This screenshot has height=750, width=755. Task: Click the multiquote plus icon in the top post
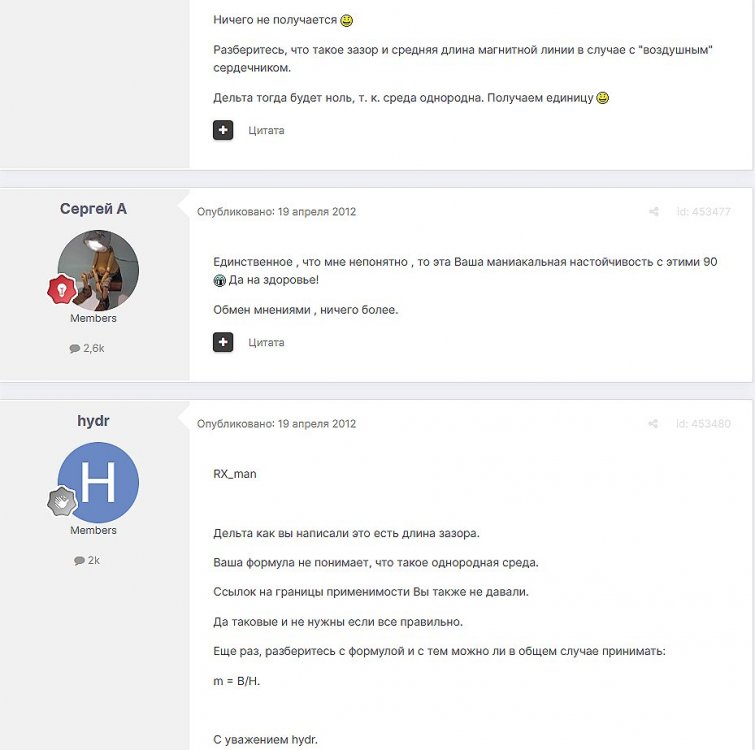[223, 130]
